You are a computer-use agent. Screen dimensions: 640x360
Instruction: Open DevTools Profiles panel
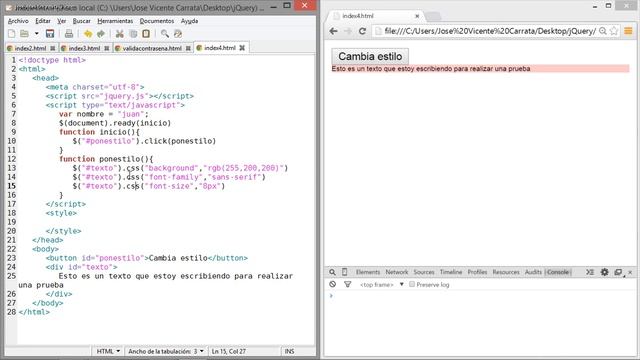click(477, 272)
